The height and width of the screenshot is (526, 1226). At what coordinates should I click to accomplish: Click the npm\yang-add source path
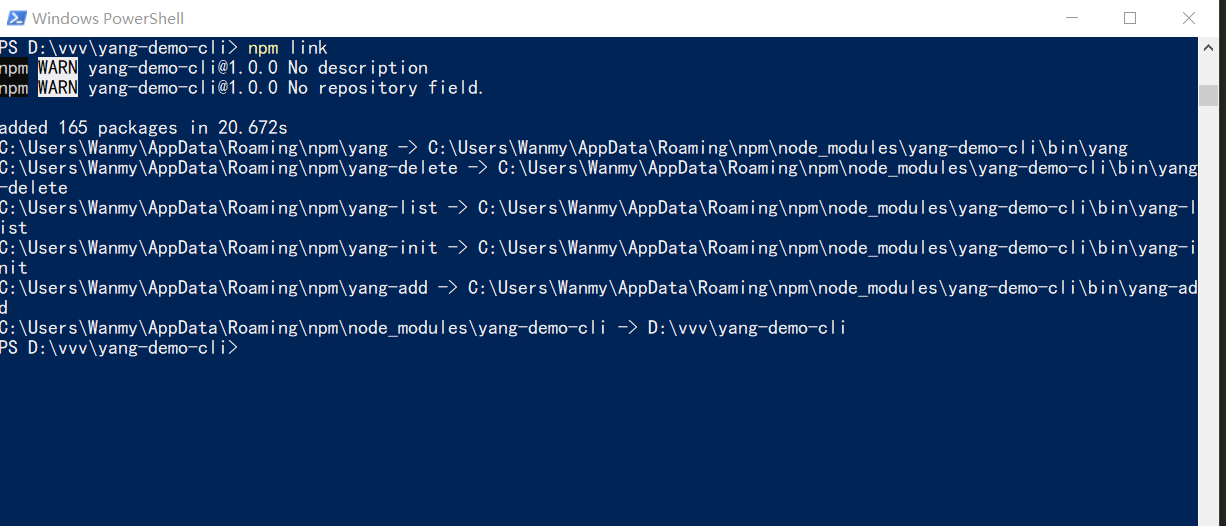pos(213,288)
